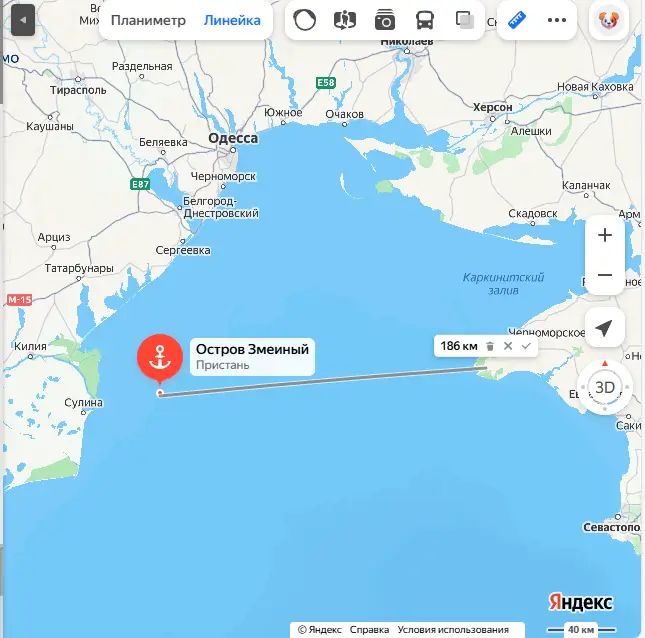
Task: Open the panoramas map icon
Action: pos(345,20)
